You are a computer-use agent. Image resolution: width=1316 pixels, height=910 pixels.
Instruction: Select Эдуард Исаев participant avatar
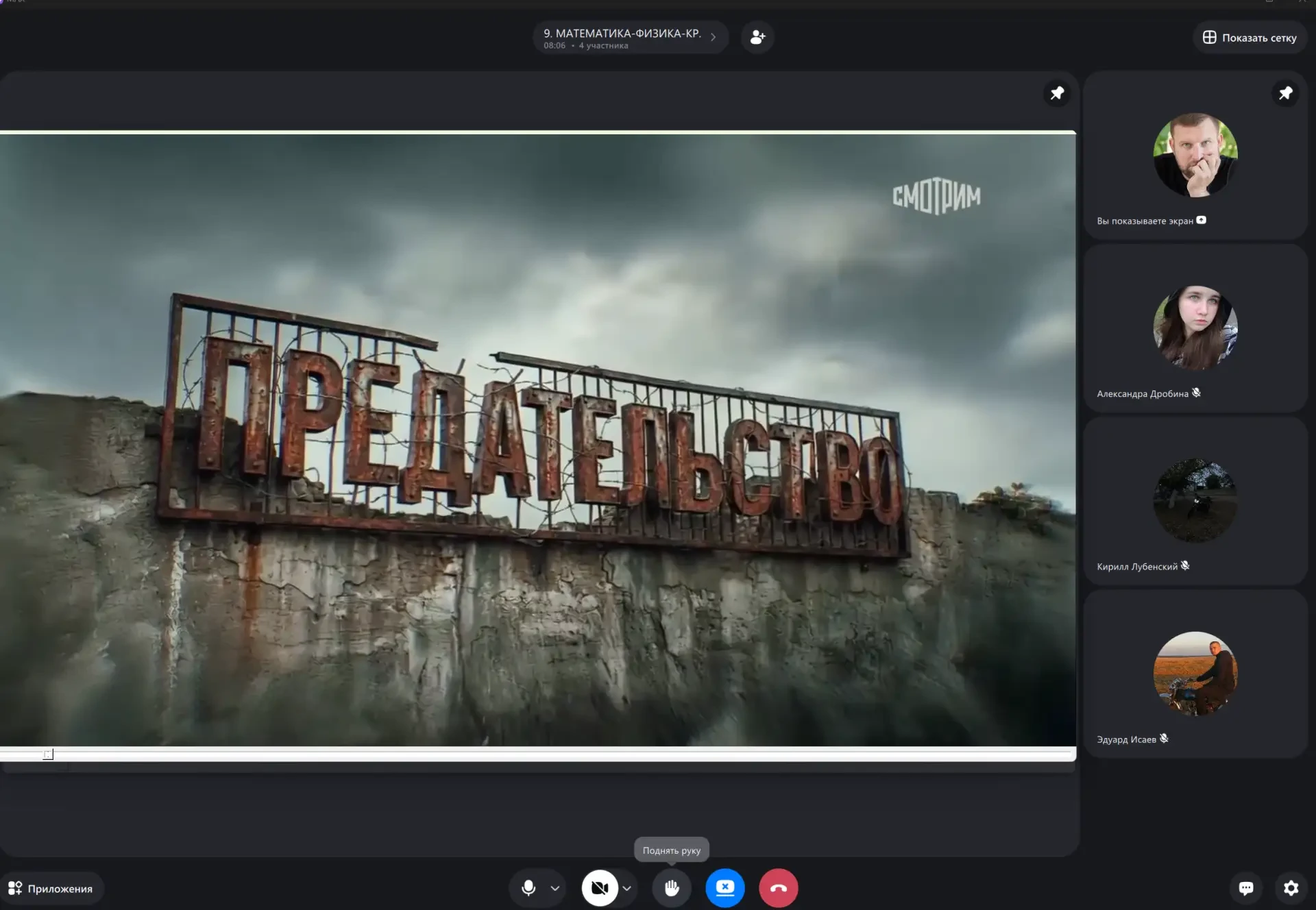point(1195,674)
